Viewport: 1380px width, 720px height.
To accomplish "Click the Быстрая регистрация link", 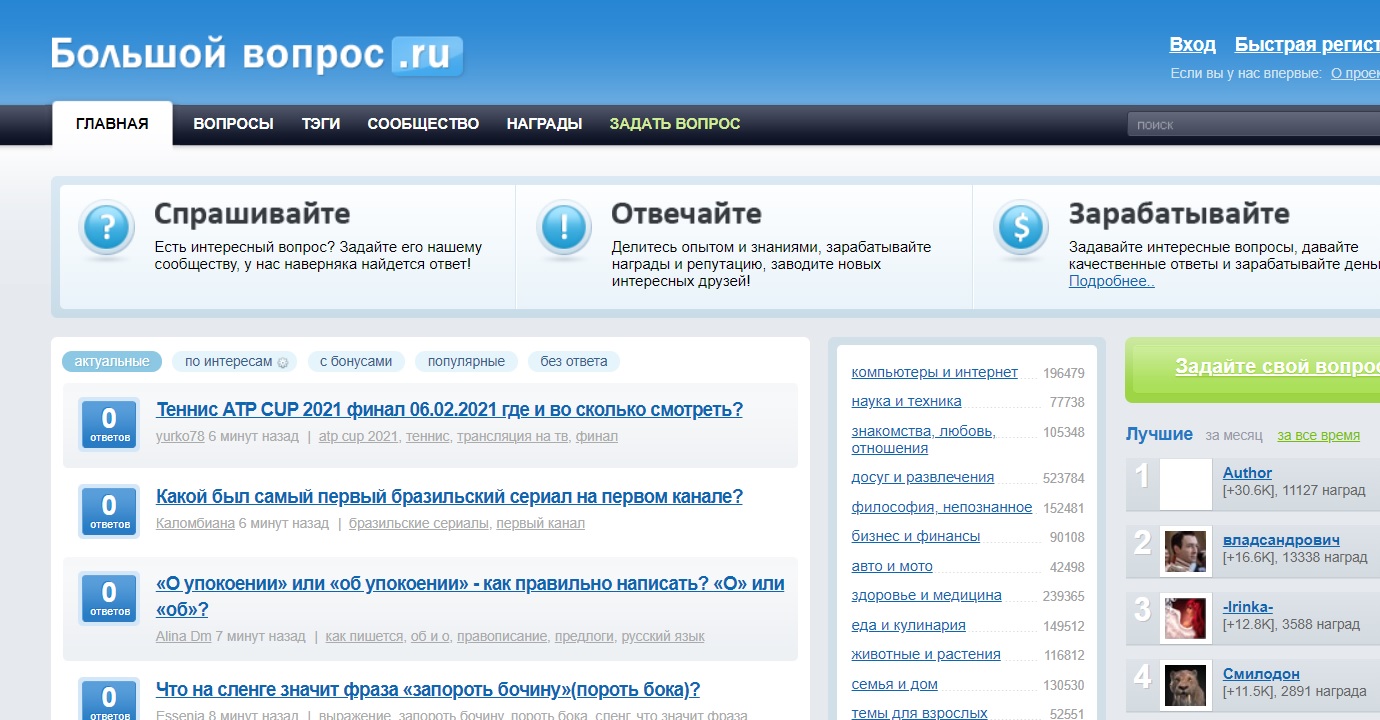I will pyautogui.click(x=1307, y=45).
